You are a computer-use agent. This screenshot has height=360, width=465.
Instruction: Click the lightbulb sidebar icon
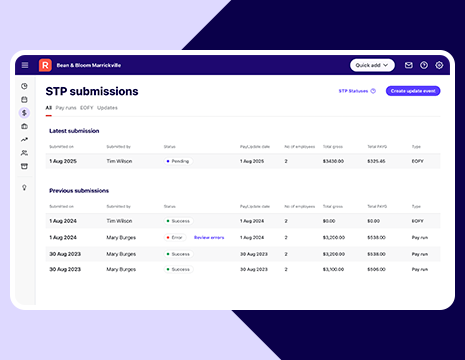click(x=24, y=187)
